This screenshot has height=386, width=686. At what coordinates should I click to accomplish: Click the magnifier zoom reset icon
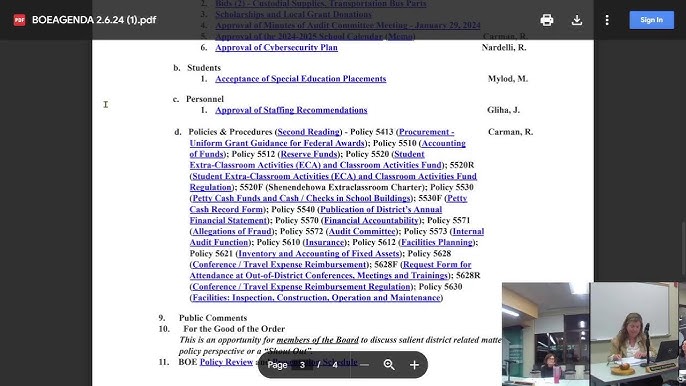coord(389,365)
